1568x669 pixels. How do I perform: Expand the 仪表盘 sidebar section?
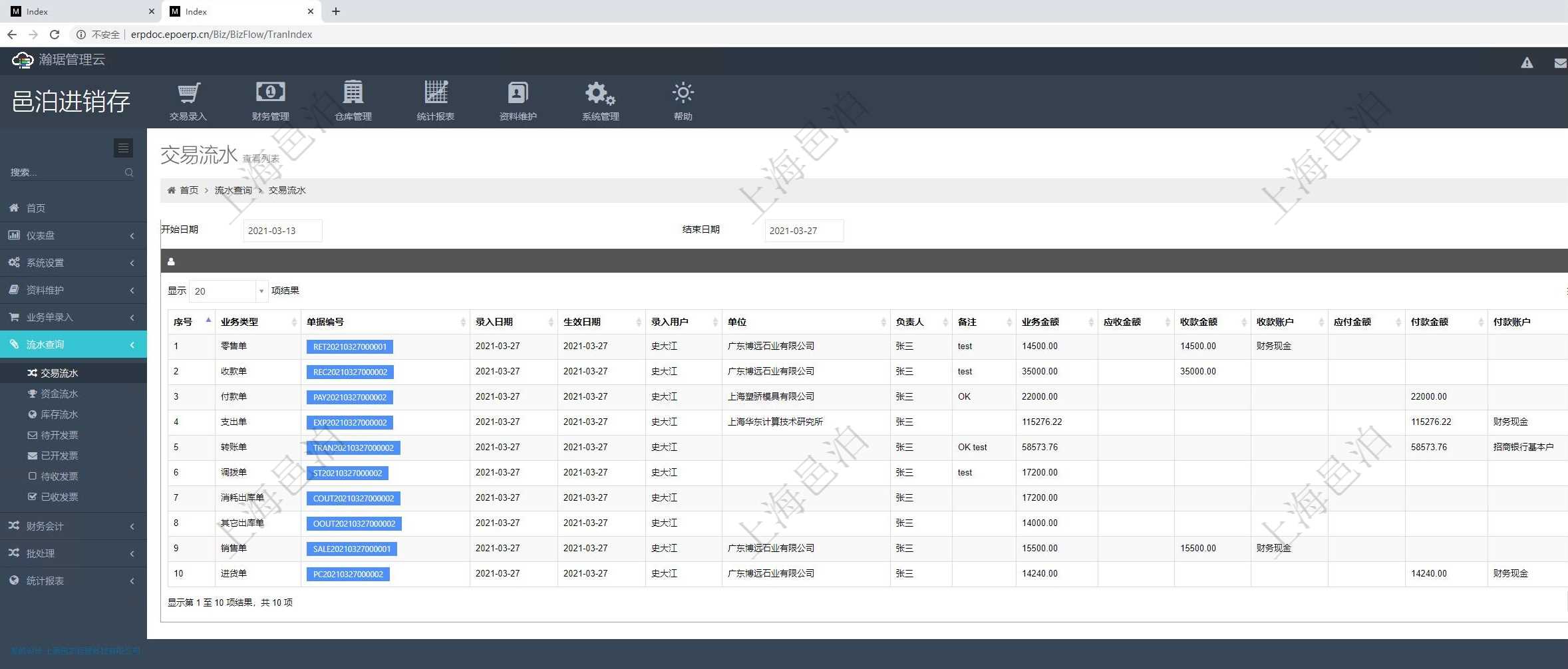pyautogui.click(x=43, y=235)
